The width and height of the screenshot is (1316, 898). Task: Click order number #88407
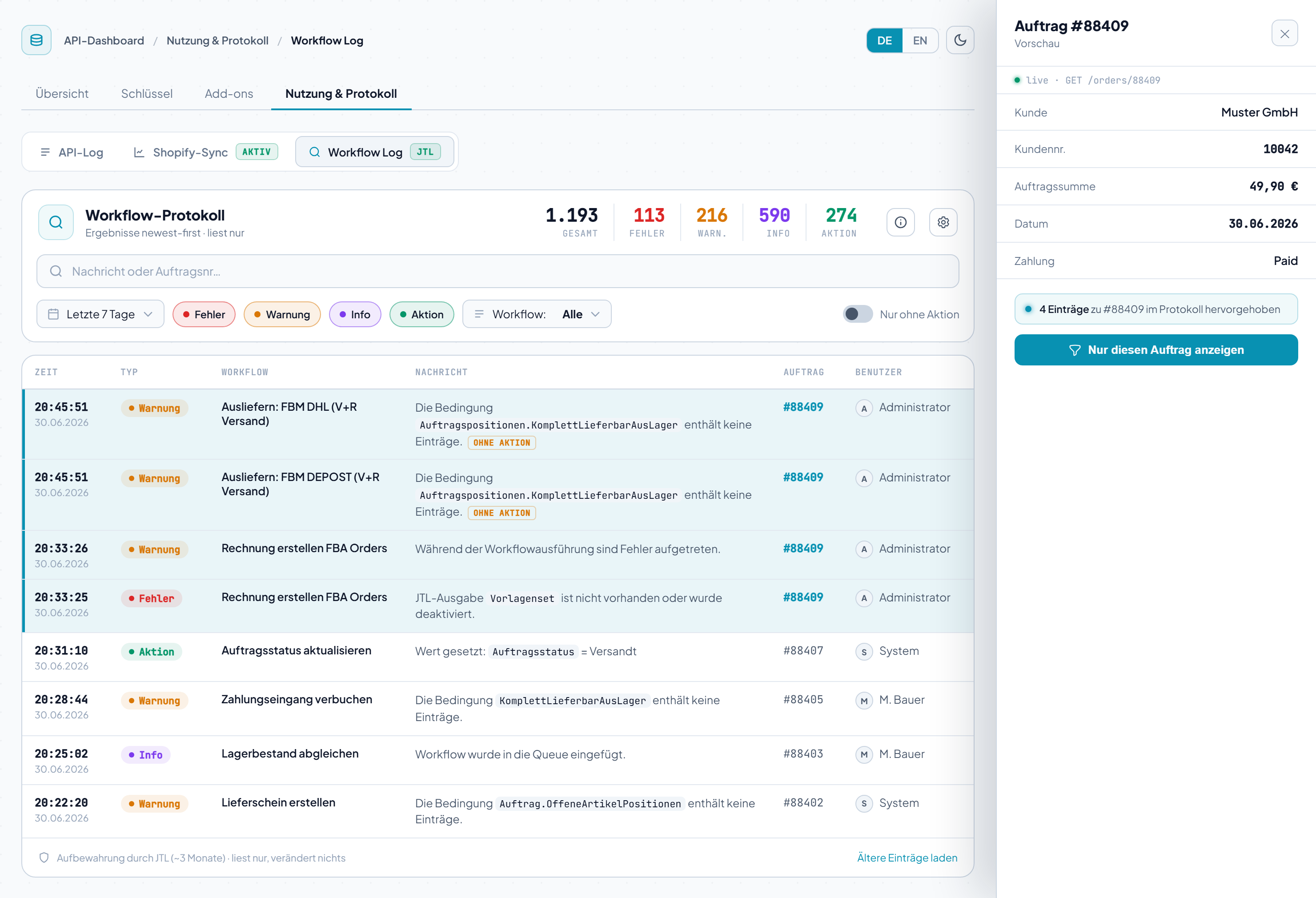(x=803, y=650)
